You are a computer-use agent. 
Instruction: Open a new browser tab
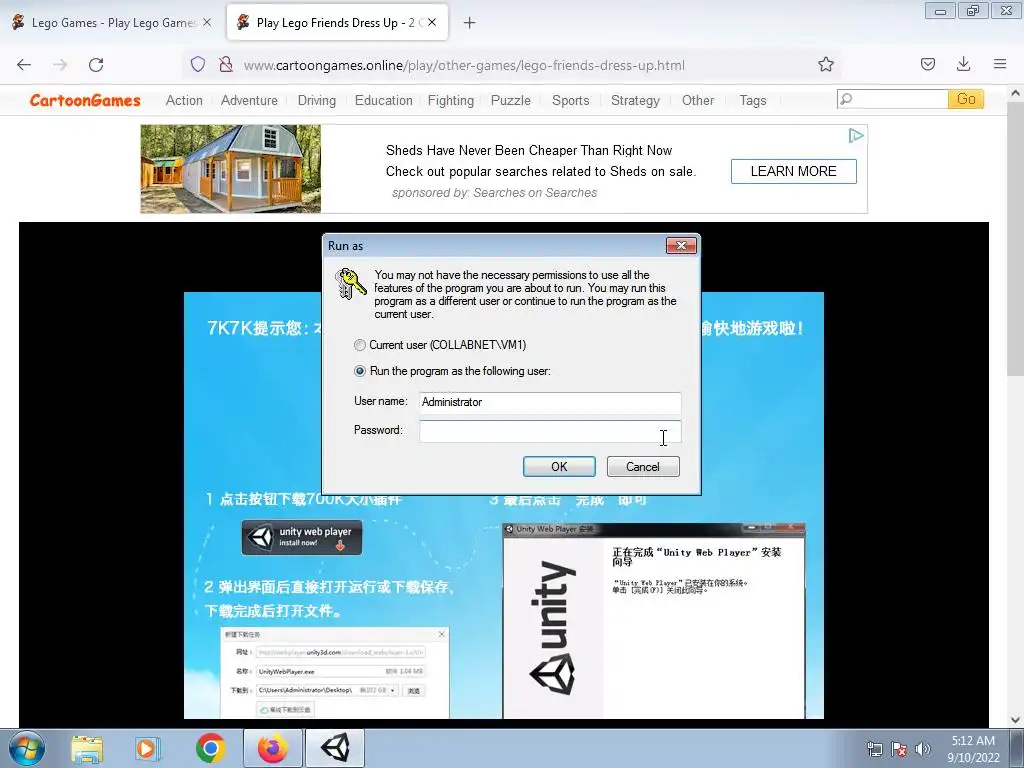click(470, 23)
